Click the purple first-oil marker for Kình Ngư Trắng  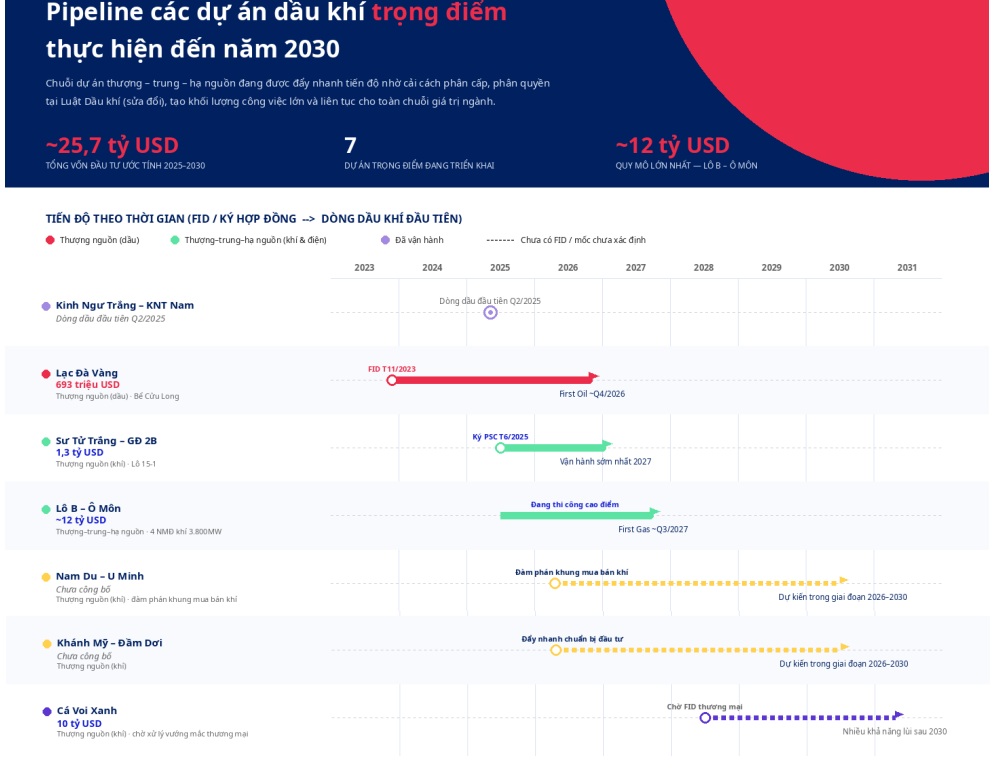[490, 313]
